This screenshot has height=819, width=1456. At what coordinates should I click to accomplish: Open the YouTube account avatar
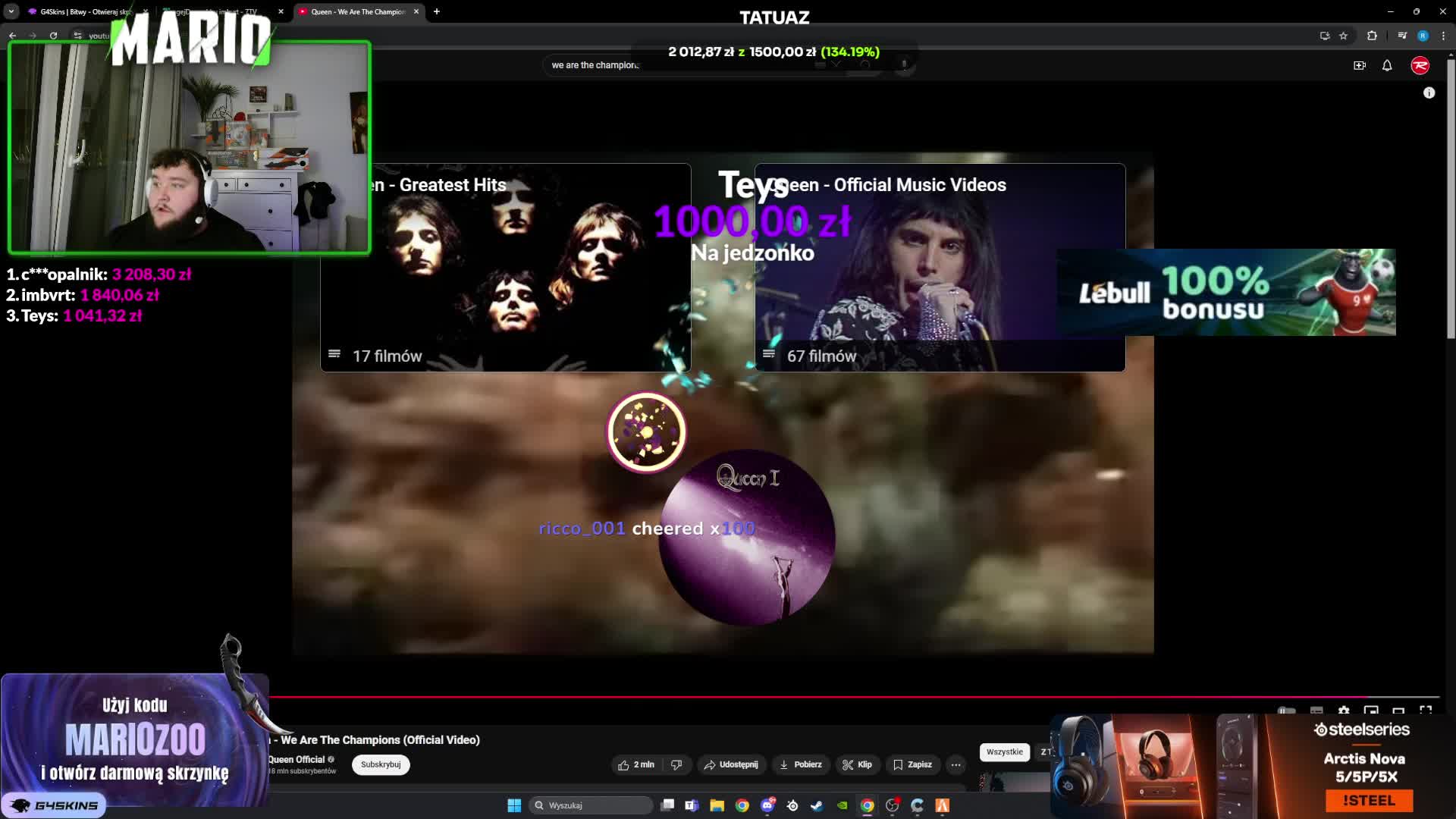point(1420,66)
